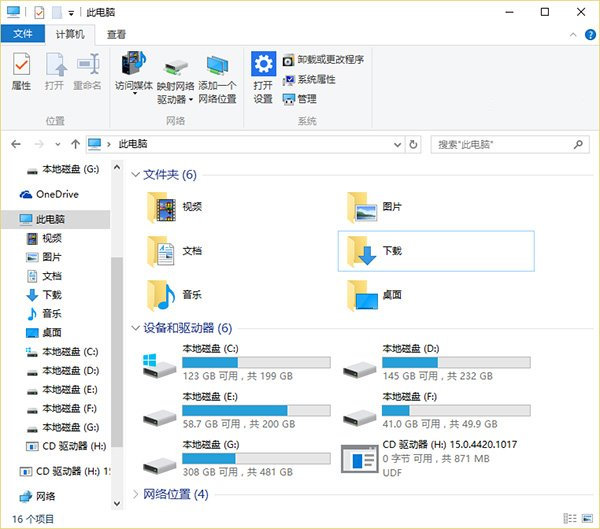Select 网络 network in navigation pane
The height and width of the screenshot is (529, 600).
click(x=38, y=496)
